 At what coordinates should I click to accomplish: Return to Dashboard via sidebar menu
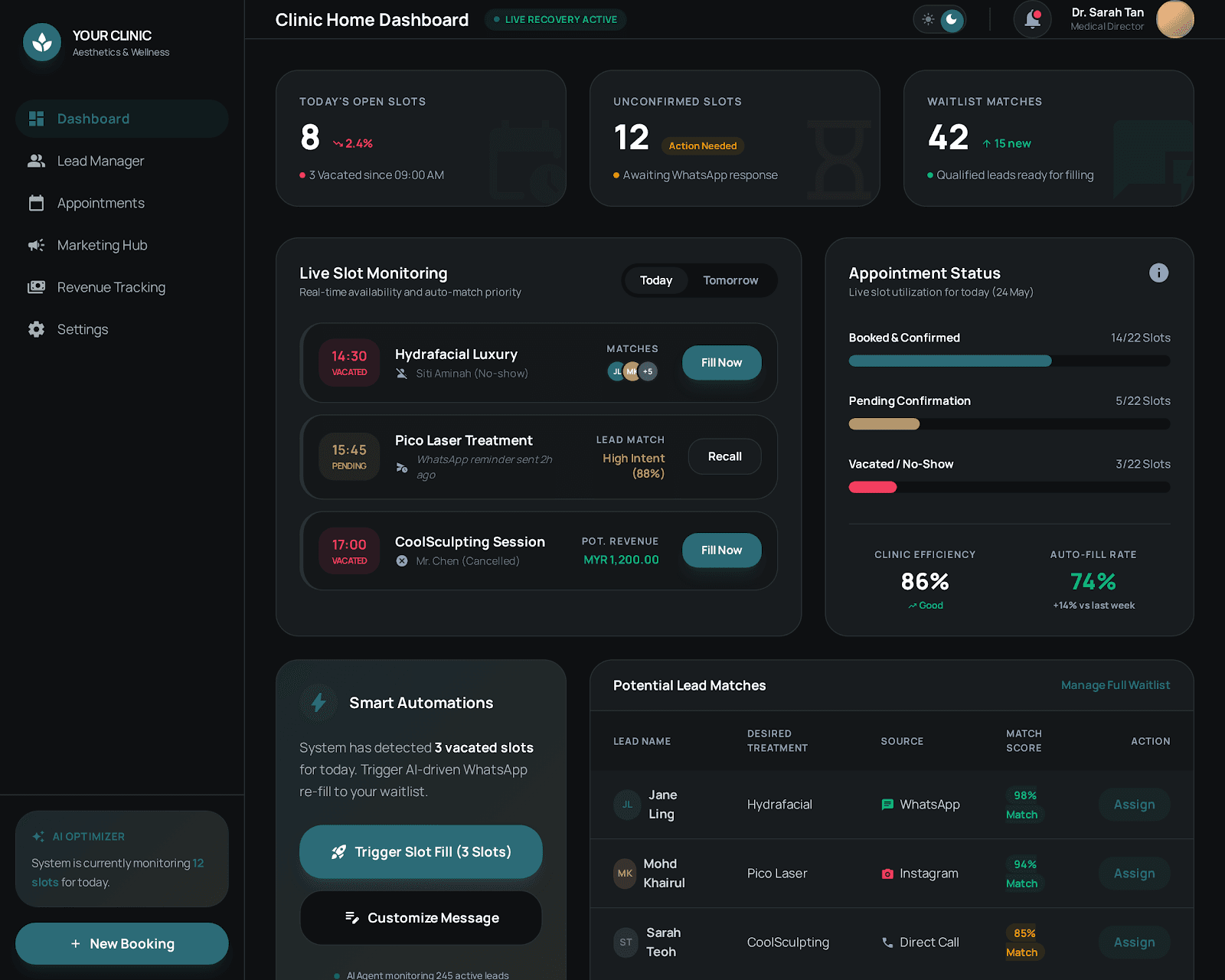(x=36, y=119)
